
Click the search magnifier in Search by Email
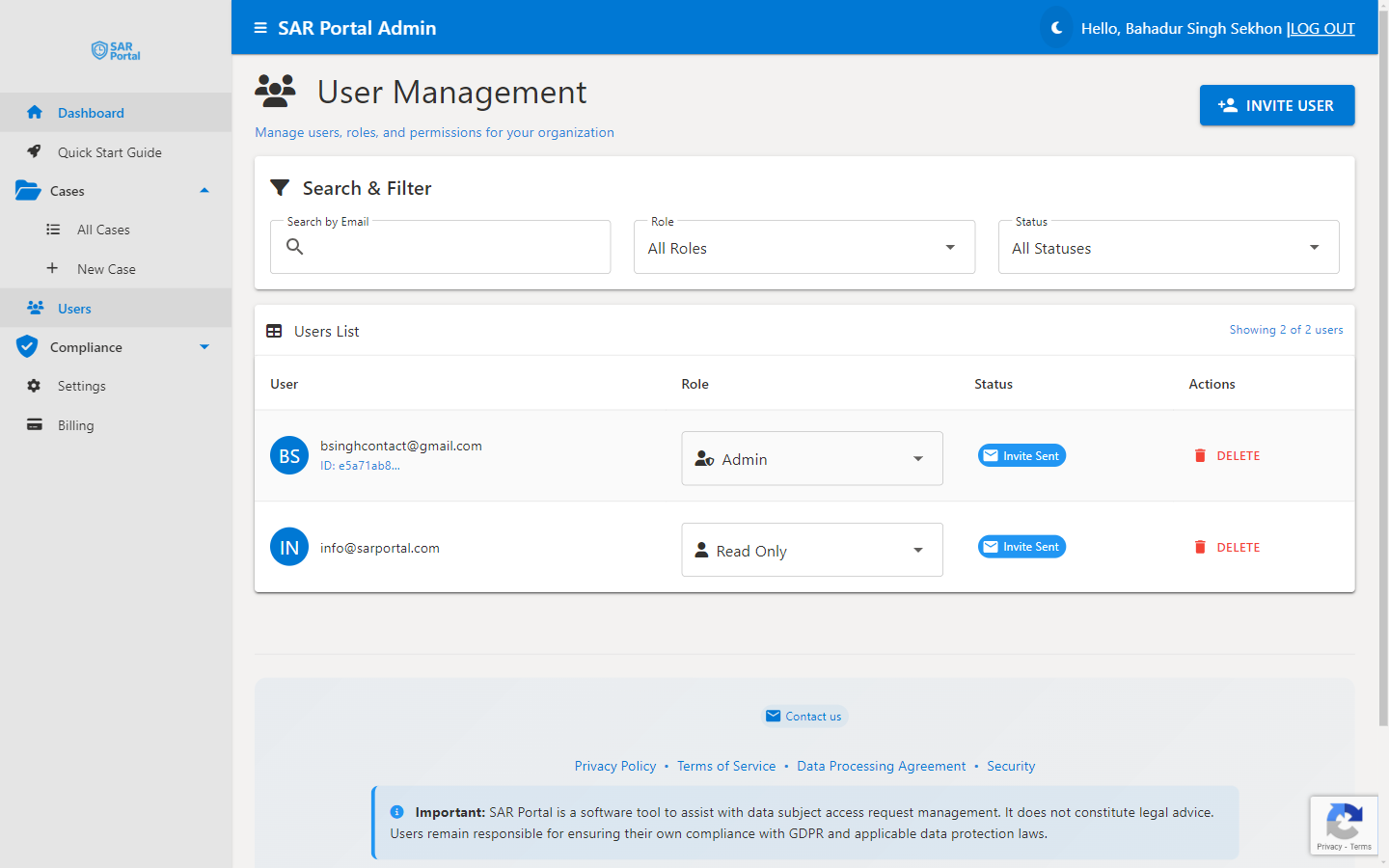294,248
